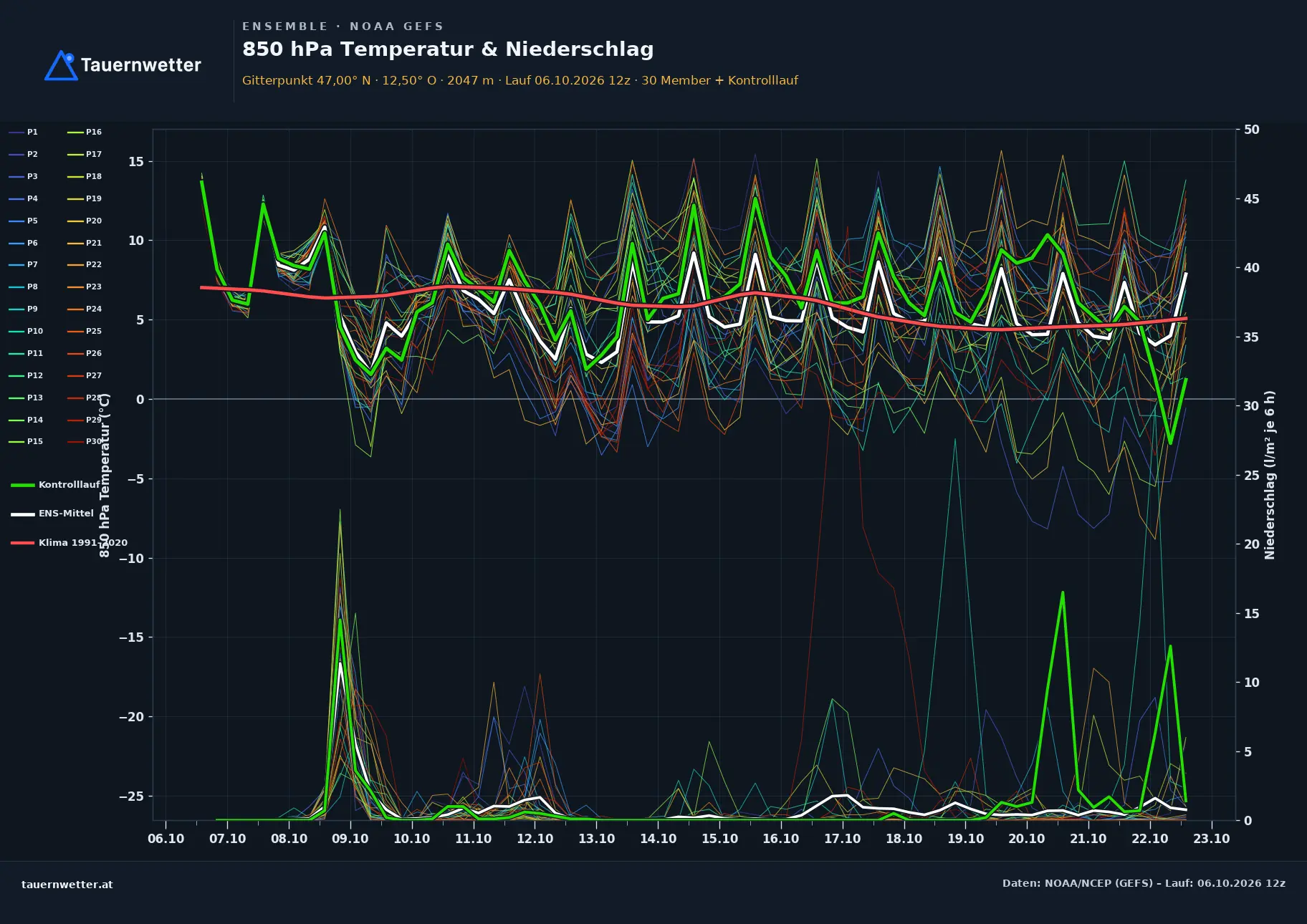This screenshot has width=1307, height=924.
Task: Select legend entry P10
Action: (x=26, y=331)
